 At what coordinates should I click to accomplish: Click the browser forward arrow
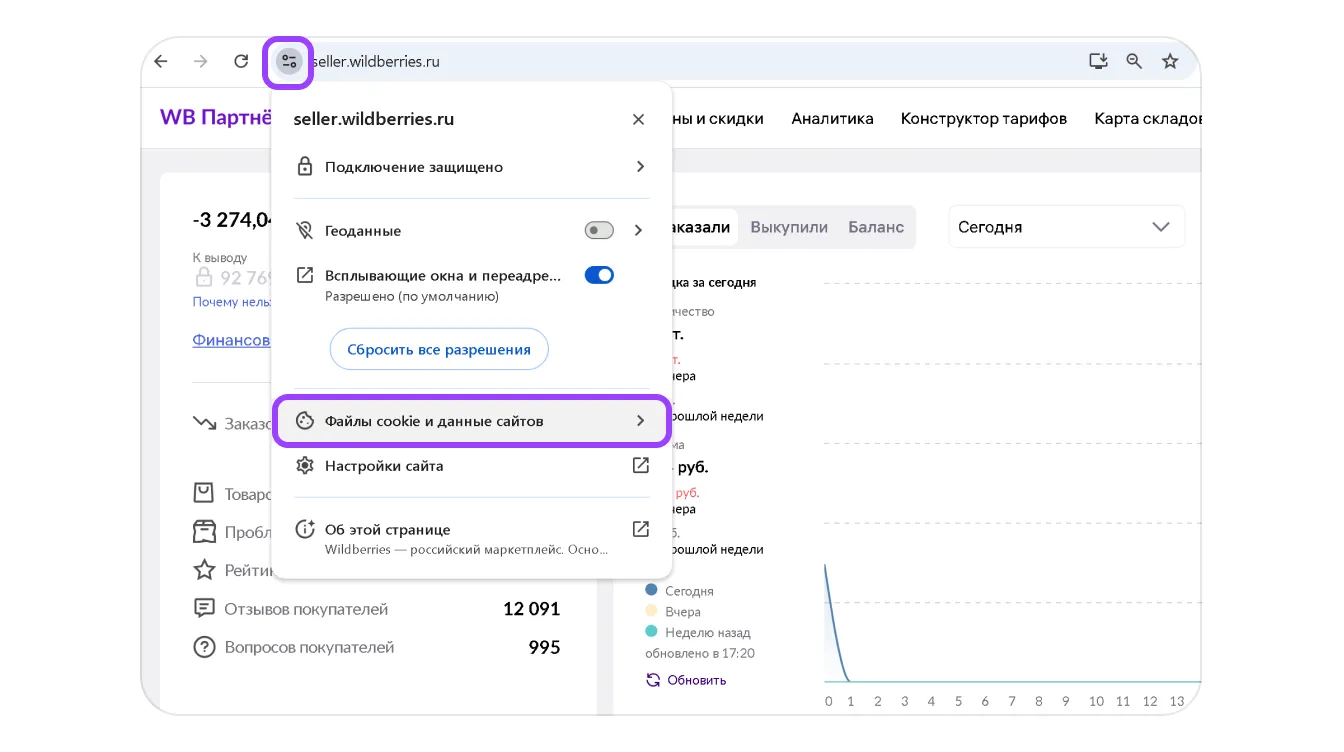(201, 61)
